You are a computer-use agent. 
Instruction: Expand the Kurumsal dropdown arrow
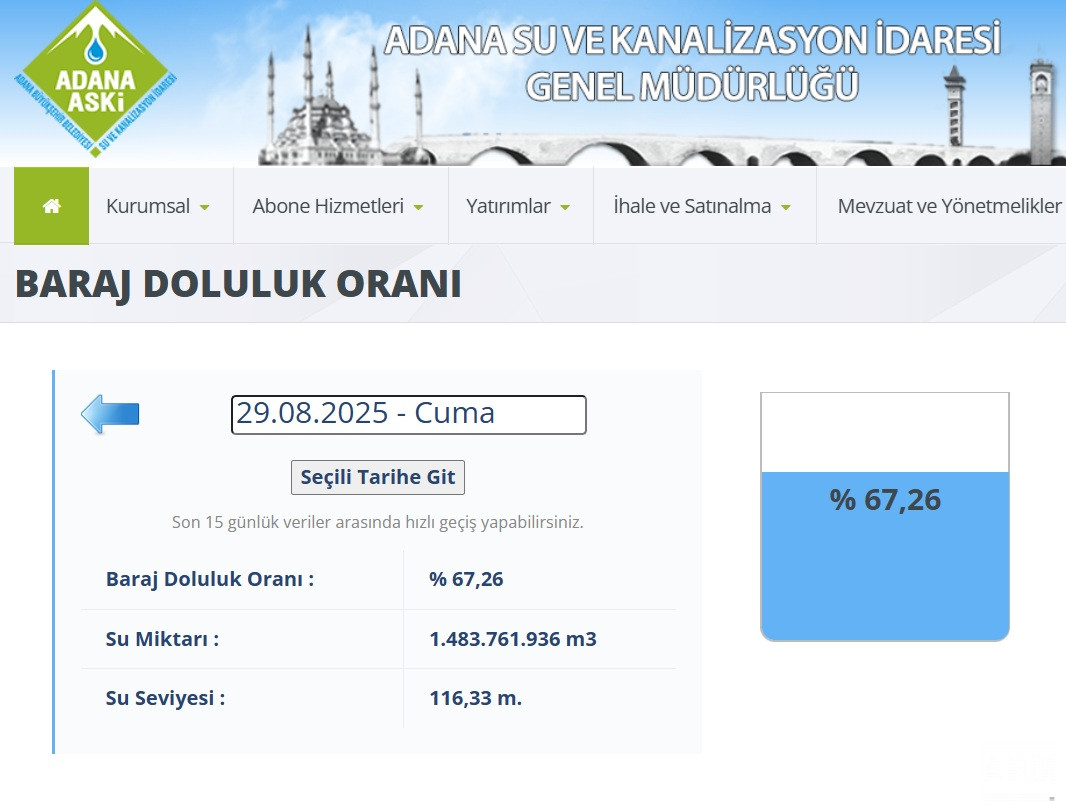[x=205, y=207]
